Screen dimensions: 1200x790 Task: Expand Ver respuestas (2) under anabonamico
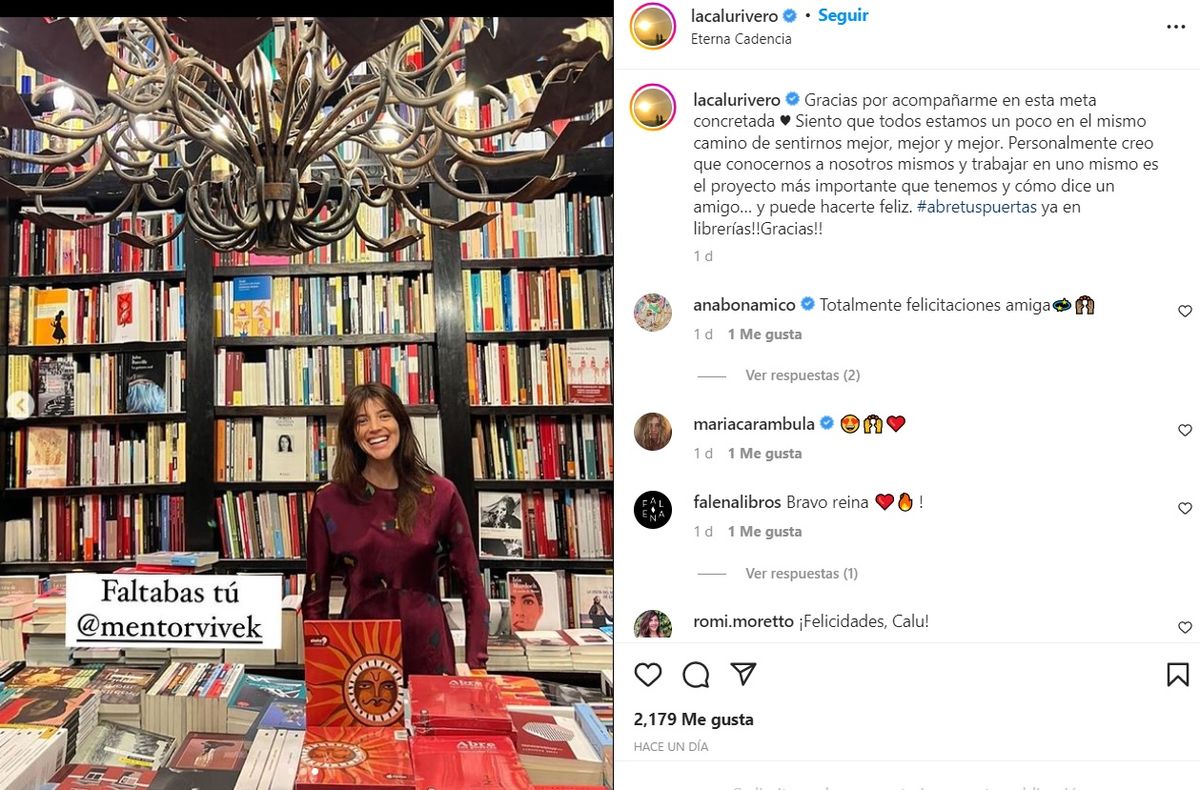point(802,375)
